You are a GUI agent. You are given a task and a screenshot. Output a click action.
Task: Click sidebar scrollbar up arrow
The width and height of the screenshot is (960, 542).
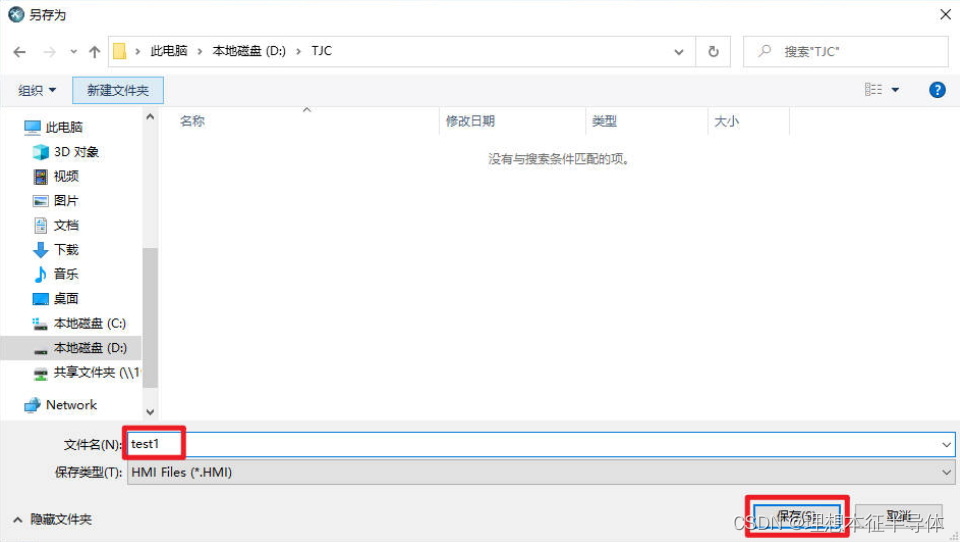coord(150,116)
